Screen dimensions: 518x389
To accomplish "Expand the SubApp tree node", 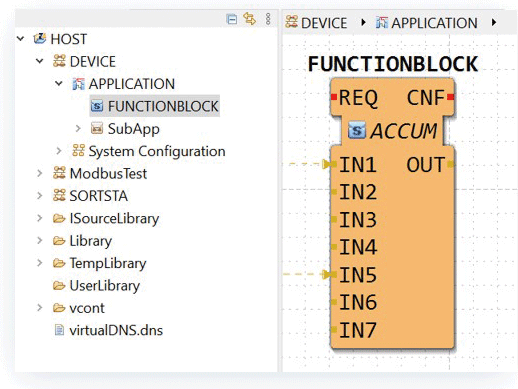I will coord(78,128).
